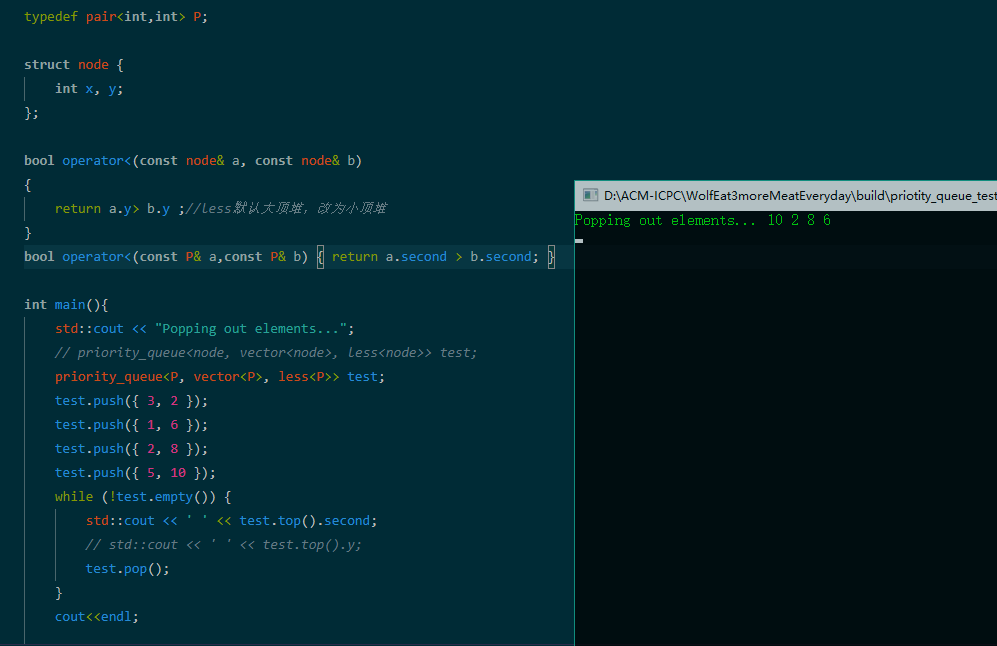Click the 'cout<<endl;' line
The image size is (997, 646).
point(97,617)
